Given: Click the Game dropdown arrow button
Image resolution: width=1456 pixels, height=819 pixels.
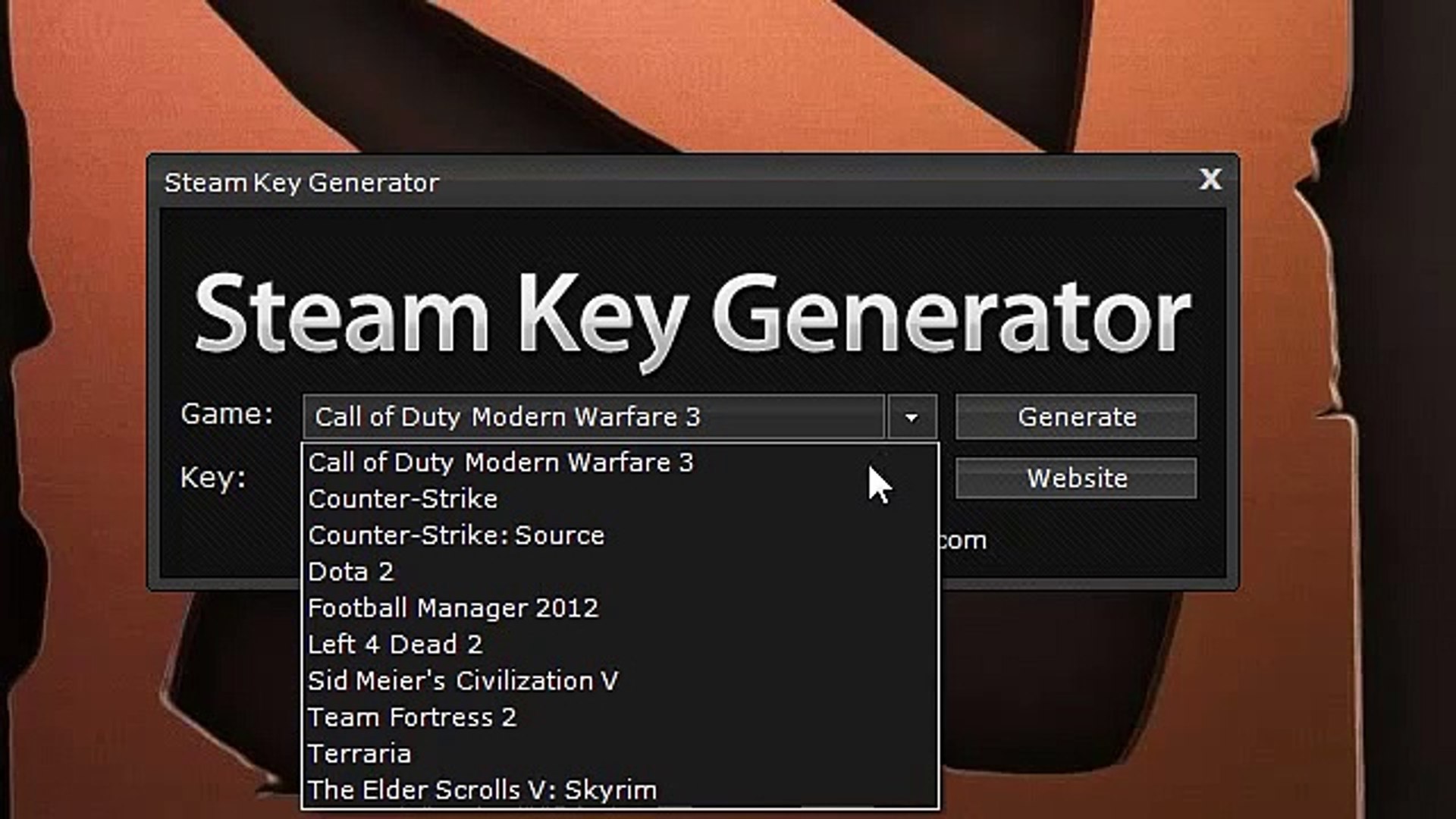Looking at the screenshot, I should pos(911,417).
